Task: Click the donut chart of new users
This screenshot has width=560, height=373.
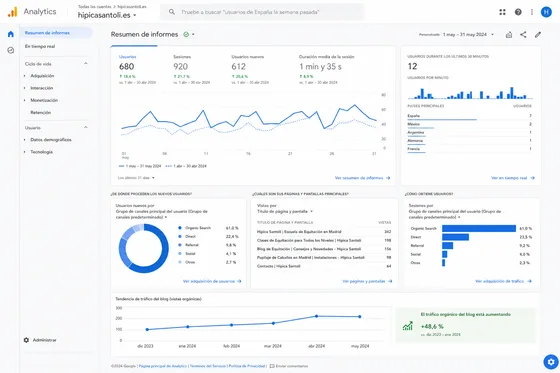Action: 144,248
